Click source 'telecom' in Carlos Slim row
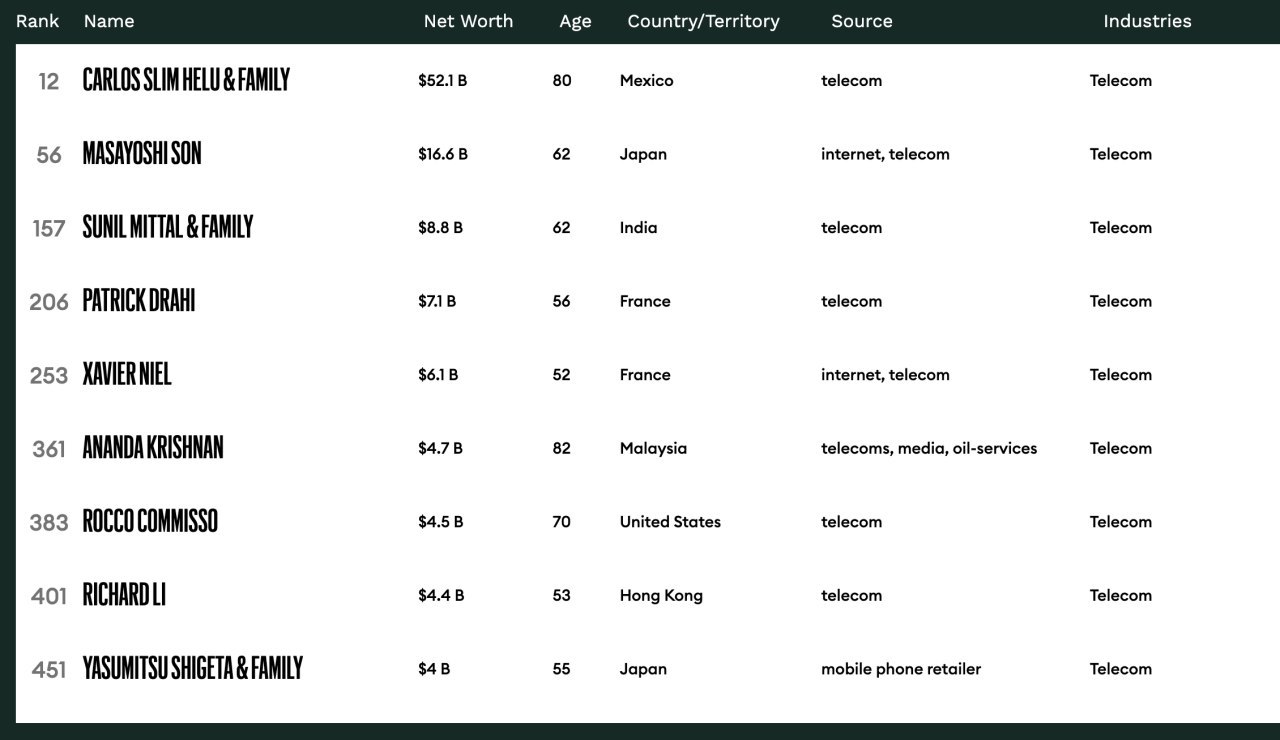The width and height of the screenshot is (1280, 740). (851, 80)
